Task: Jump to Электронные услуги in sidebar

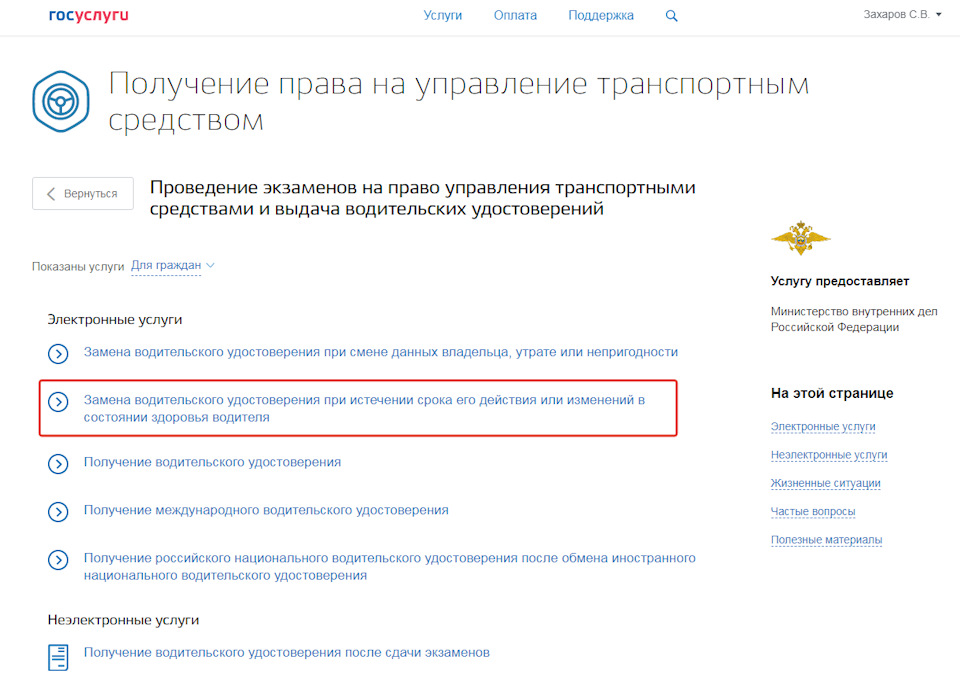Action: pos(823,426)
